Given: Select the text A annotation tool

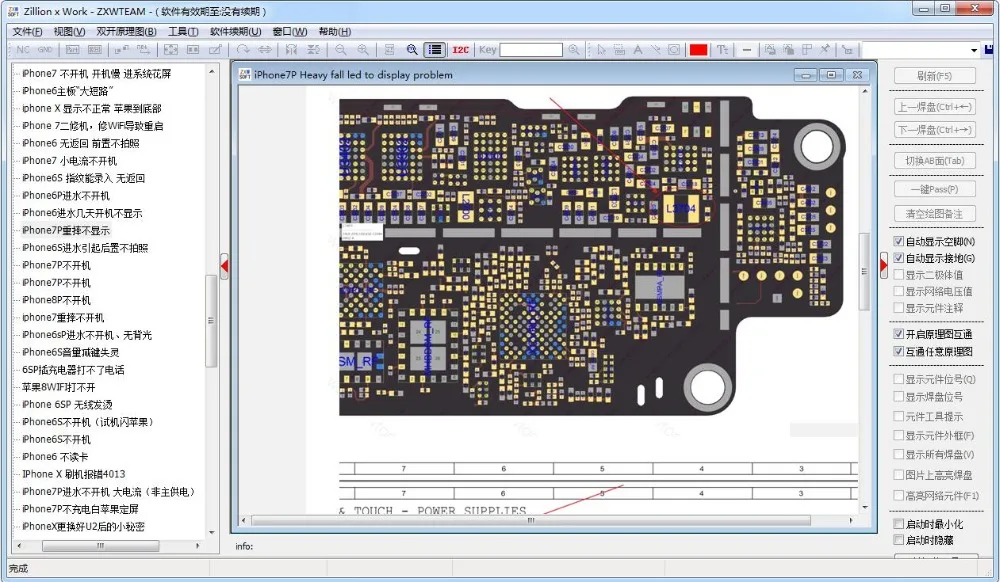Looking at the screenshot, I should [x=638, y=50].
